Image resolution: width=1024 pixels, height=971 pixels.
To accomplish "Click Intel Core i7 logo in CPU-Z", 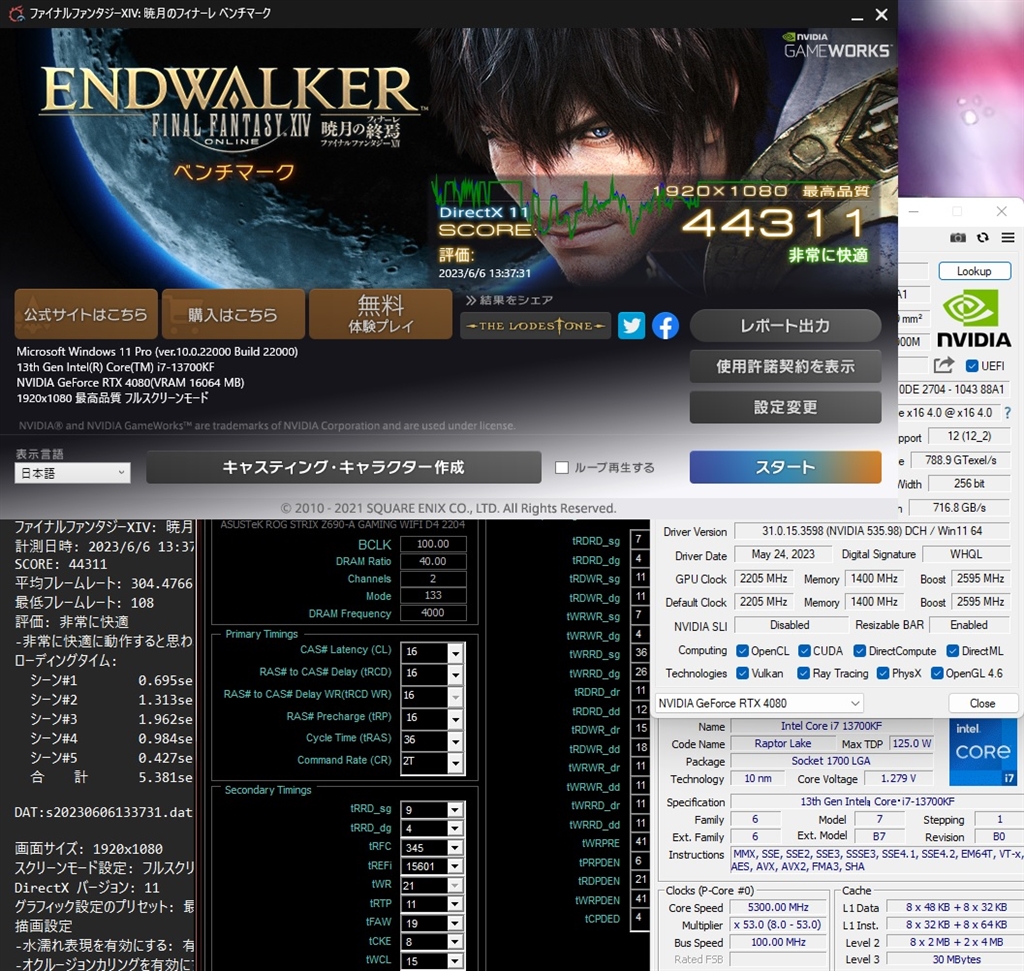I will (982, 752).
